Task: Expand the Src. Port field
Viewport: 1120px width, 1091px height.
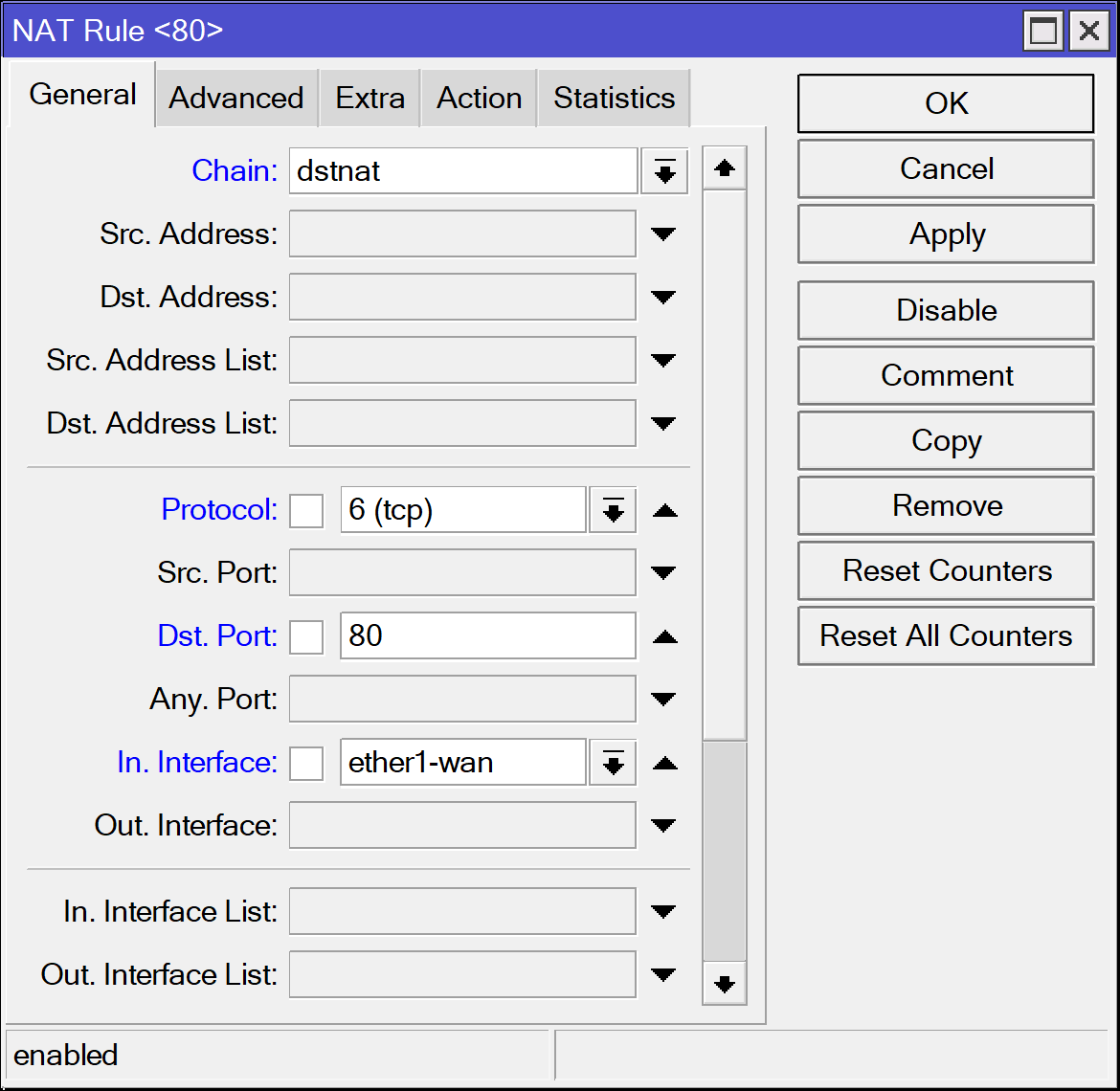Action: 663,572
